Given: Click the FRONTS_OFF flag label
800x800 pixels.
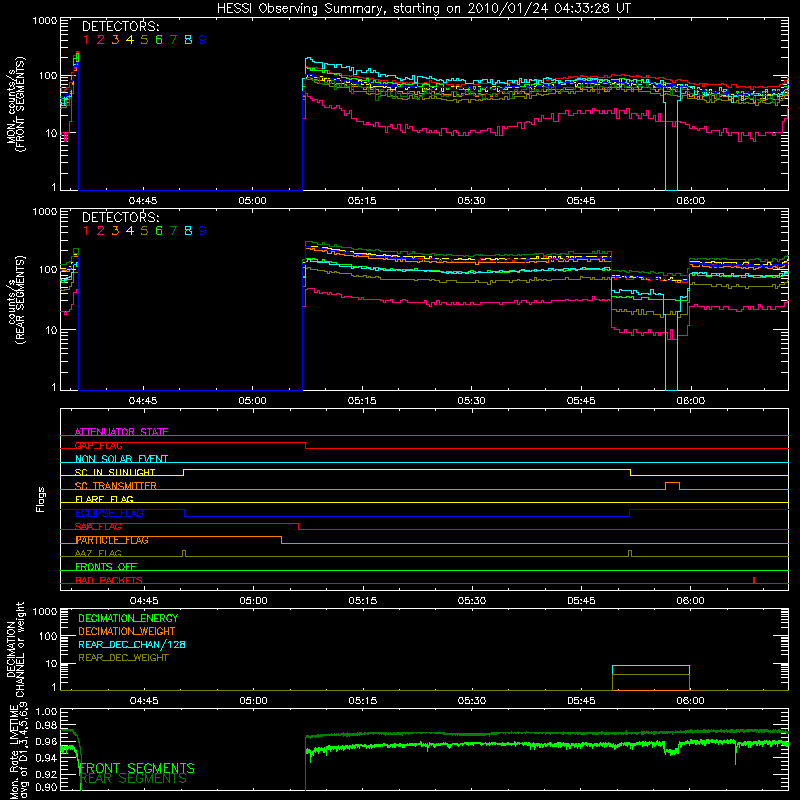Looking at the screenshot, I should [106, 567].
